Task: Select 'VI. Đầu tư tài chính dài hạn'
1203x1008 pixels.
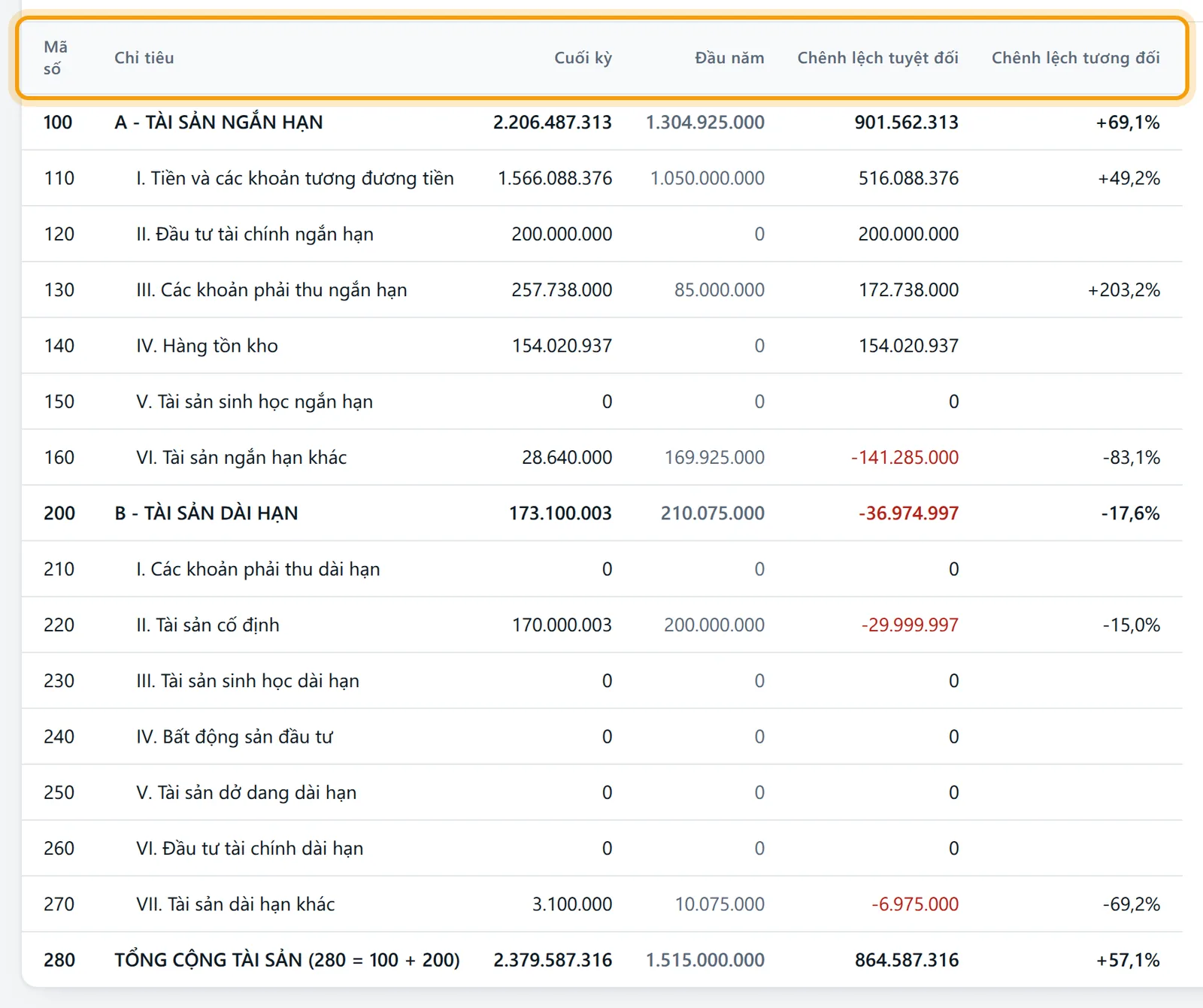Action: [x=250, y=848]
